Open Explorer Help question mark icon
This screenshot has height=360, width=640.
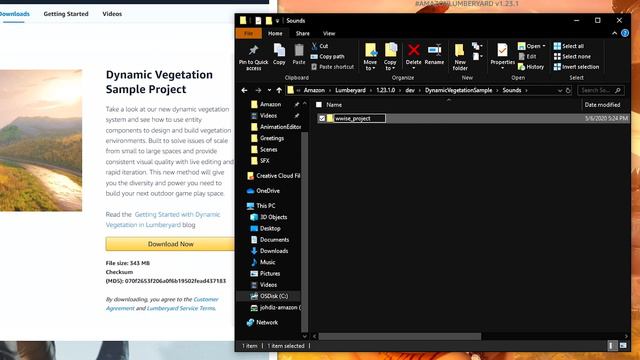[625, 33]
